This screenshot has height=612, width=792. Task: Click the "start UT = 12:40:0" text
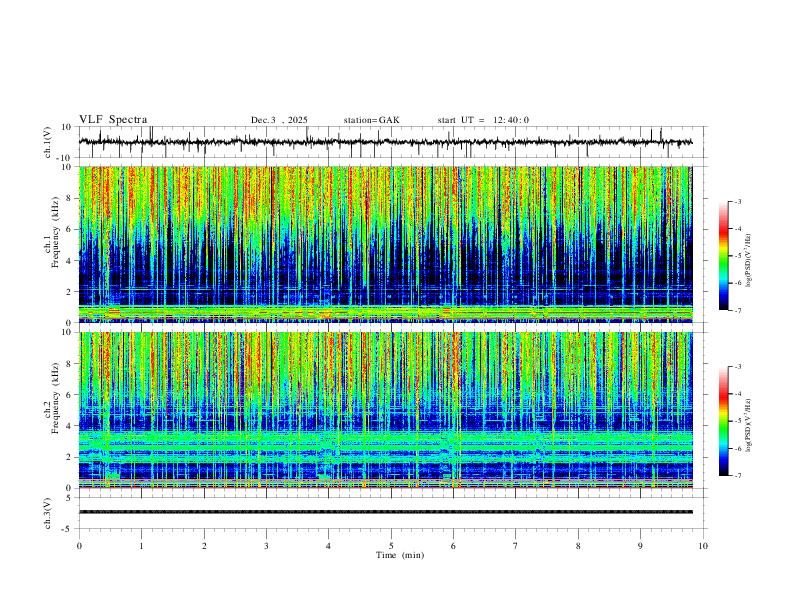[483, 120]
